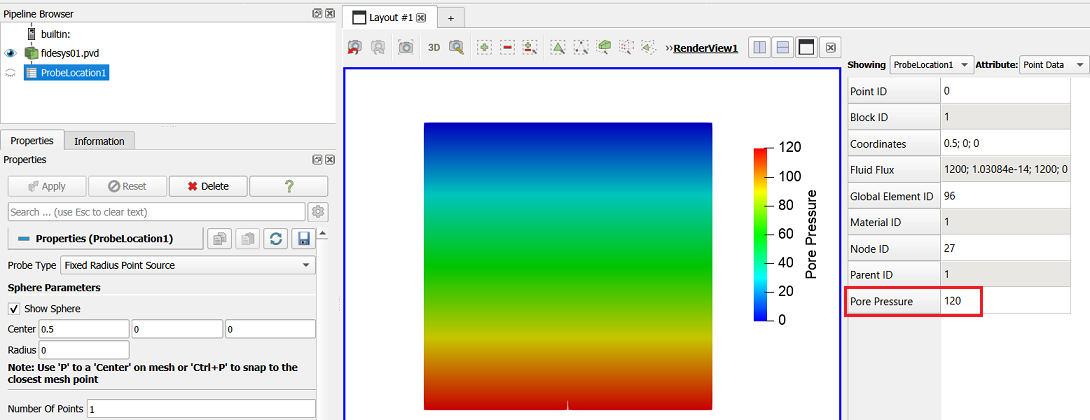Toggle the 3D interaction mode button

(x=434, y=47)
